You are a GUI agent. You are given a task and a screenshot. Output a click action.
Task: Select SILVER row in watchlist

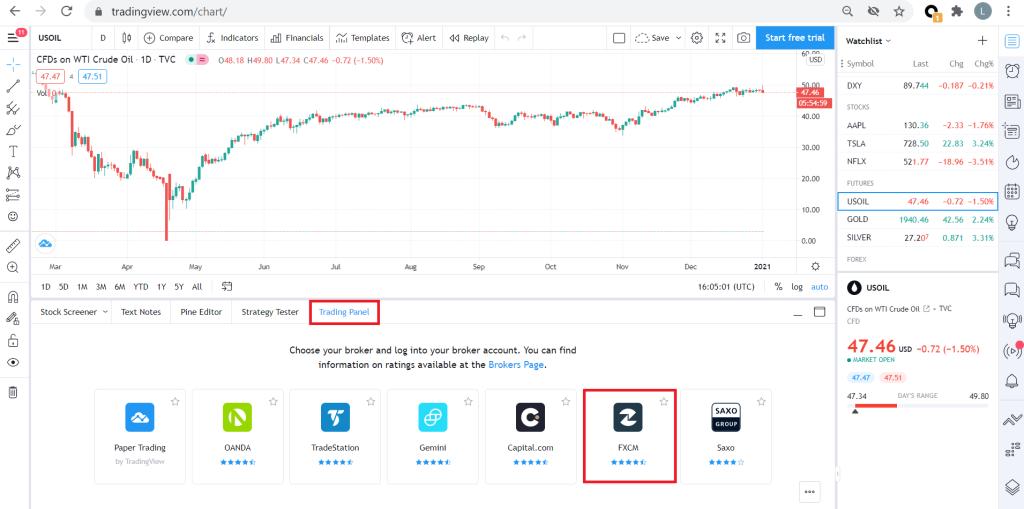point(918,237)
